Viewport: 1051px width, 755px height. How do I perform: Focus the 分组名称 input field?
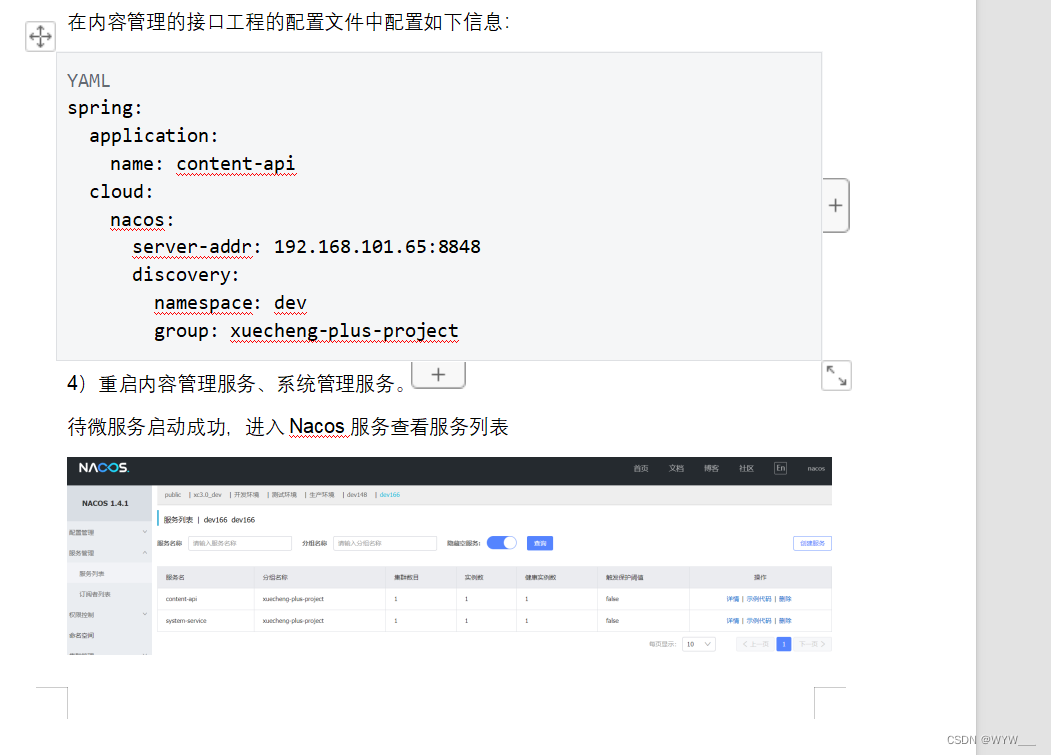click(x=385, y=543)
